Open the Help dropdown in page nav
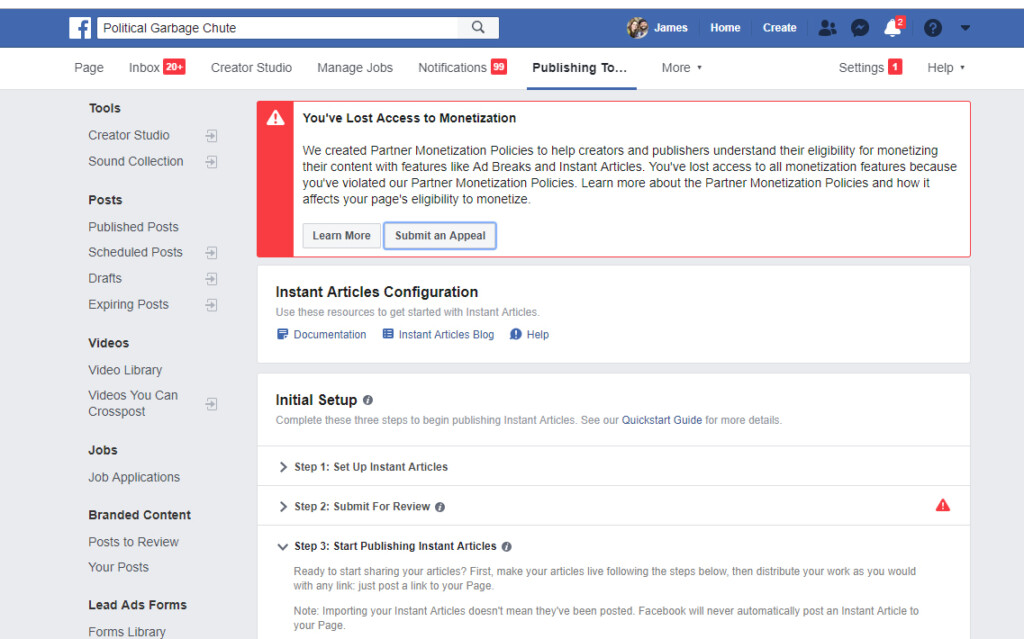Viewport: 1024px width, 639px height. (x=946, y=68)
